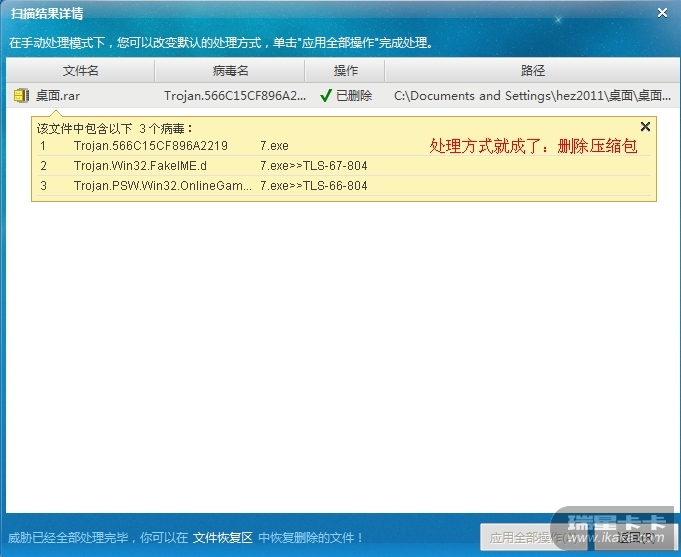Screen dimensions: 681x557
Task: Sort by the 文件名 column header
Action: 80,70
